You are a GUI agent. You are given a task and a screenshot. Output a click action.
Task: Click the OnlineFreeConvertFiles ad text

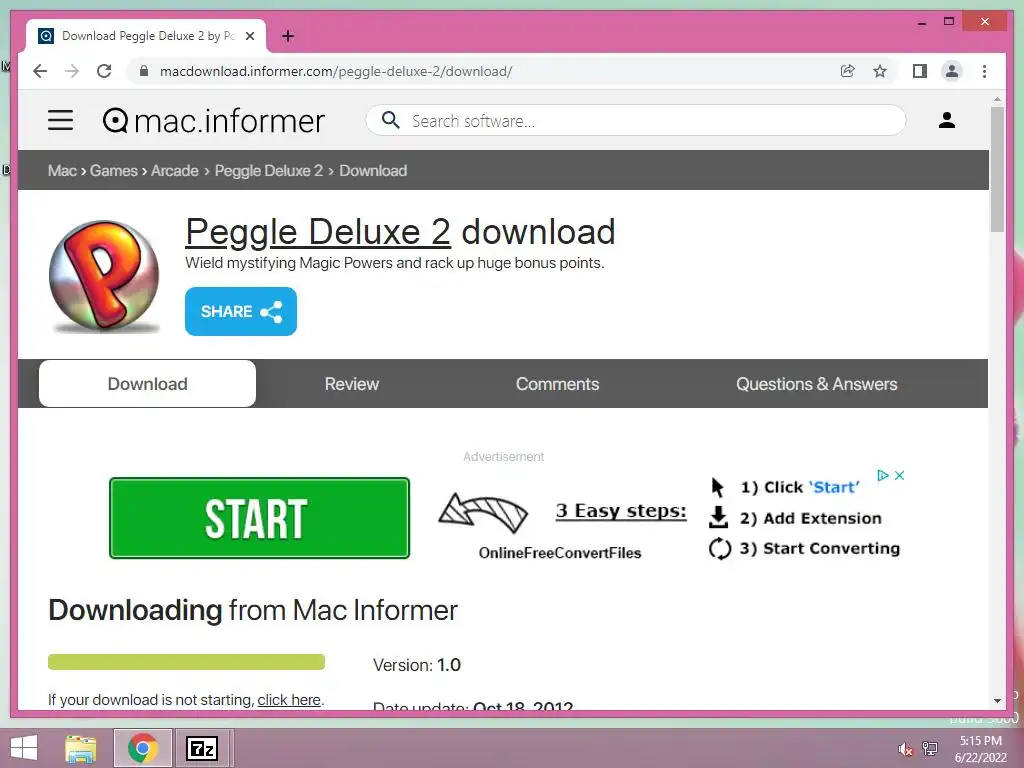[560, 553]
